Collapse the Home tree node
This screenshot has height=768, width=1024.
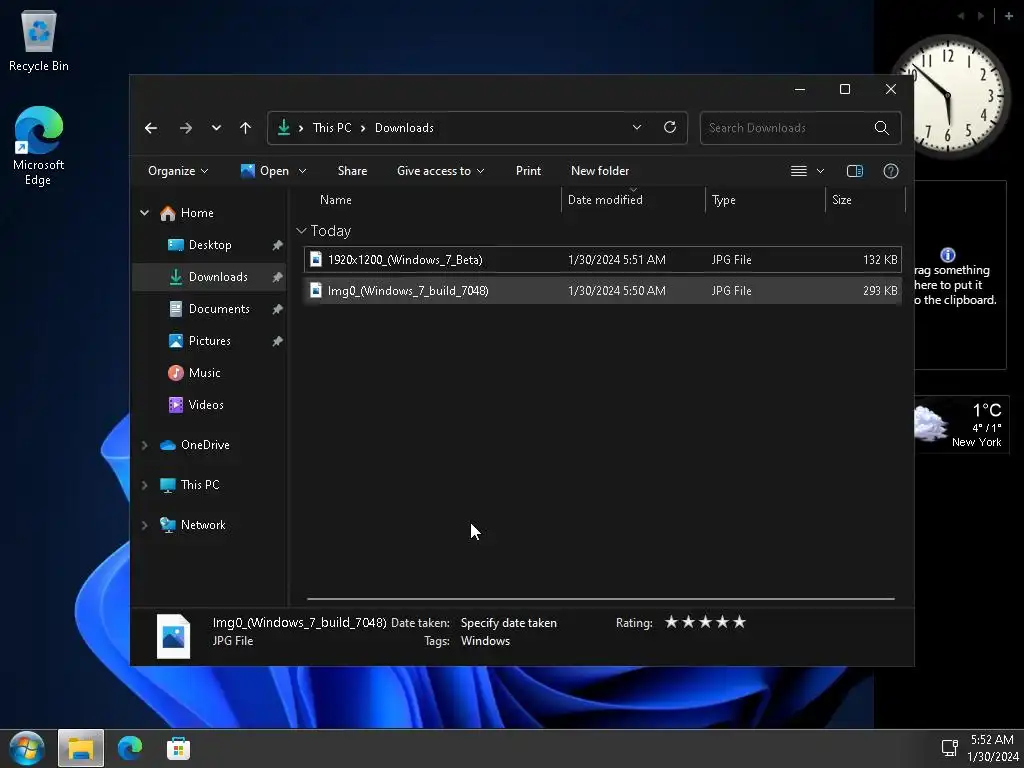(144, 213)
